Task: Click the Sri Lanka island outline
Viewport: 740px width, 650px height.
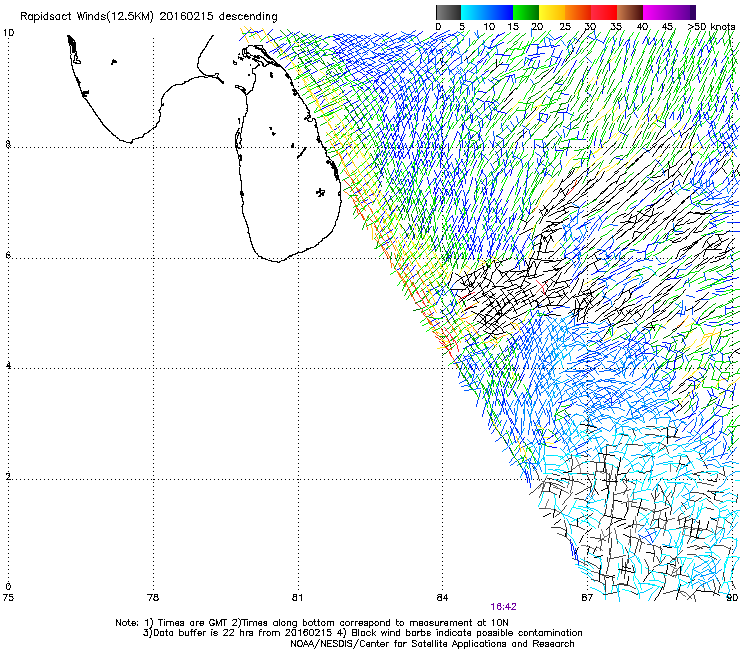Action: (x=287, y=153)
